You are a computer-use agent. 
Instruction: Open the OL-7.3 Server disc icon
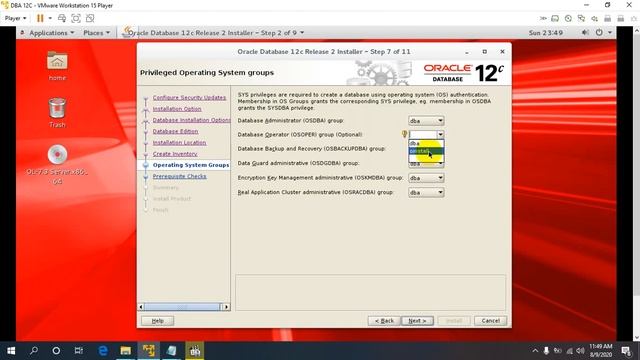tap(57, 164)
